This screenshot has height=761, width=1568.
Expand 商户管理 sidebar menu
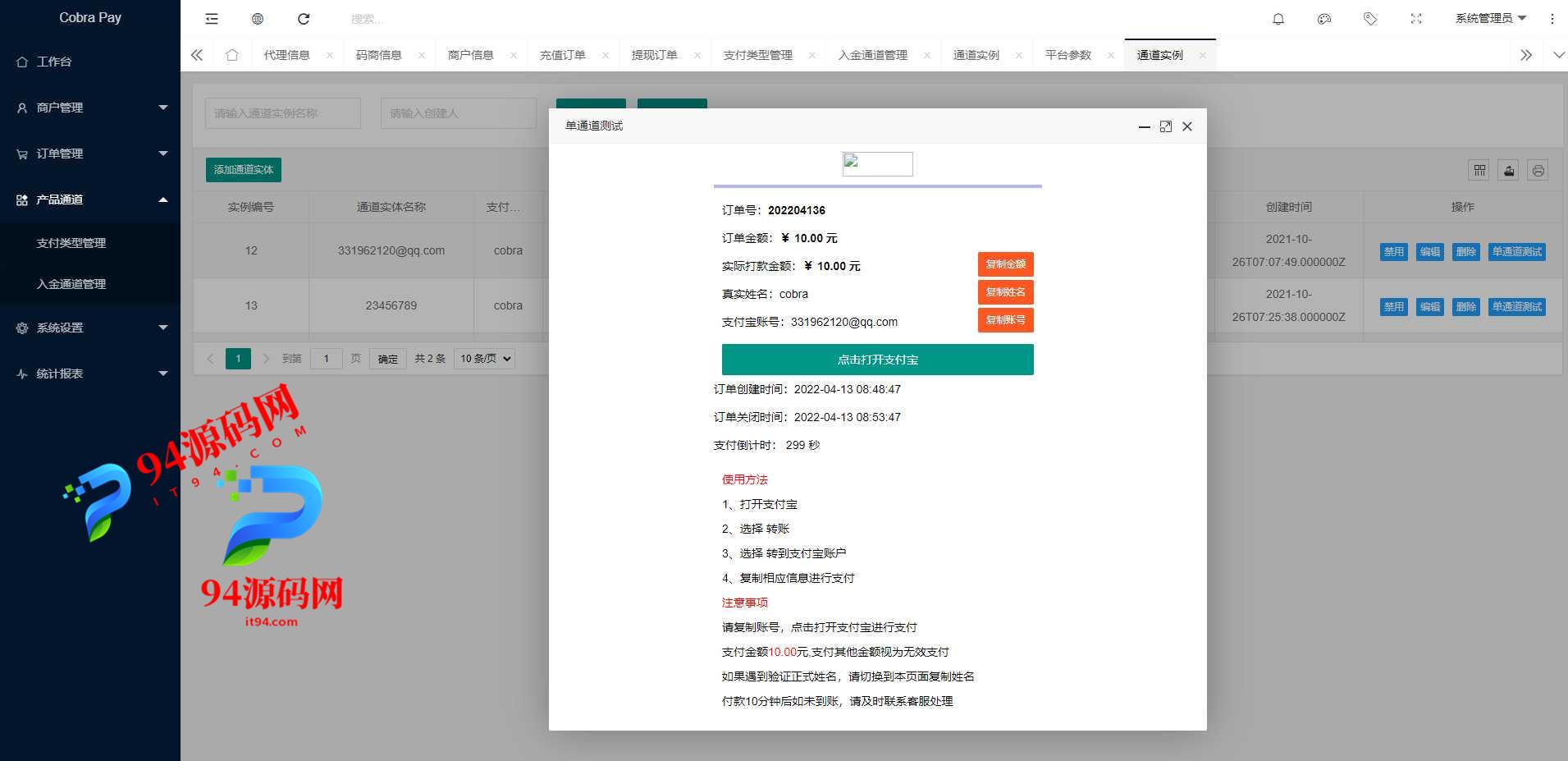[x=90, y=108]
